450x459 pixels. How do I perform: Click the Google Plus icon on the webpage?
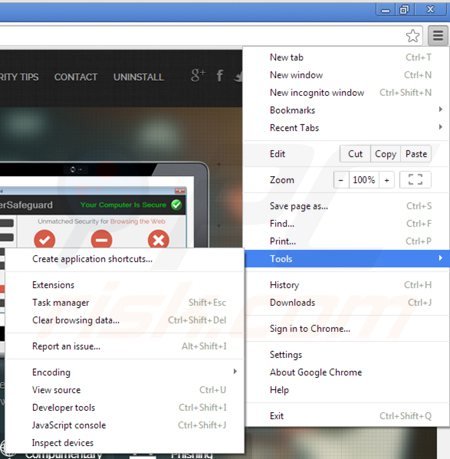[x=198, y=75]
